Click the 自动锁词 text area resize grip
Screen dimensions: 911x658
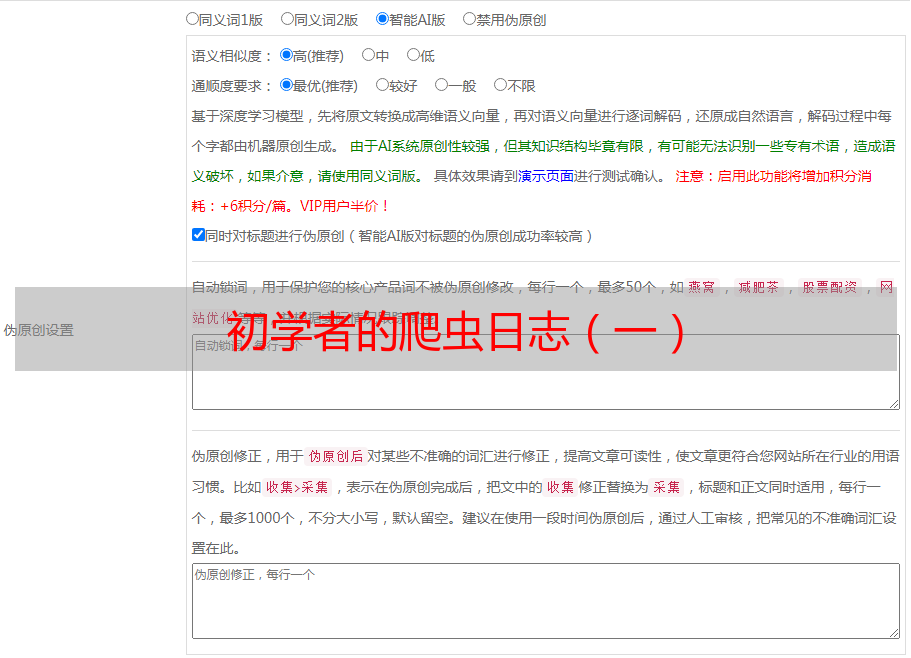point(894,404)
